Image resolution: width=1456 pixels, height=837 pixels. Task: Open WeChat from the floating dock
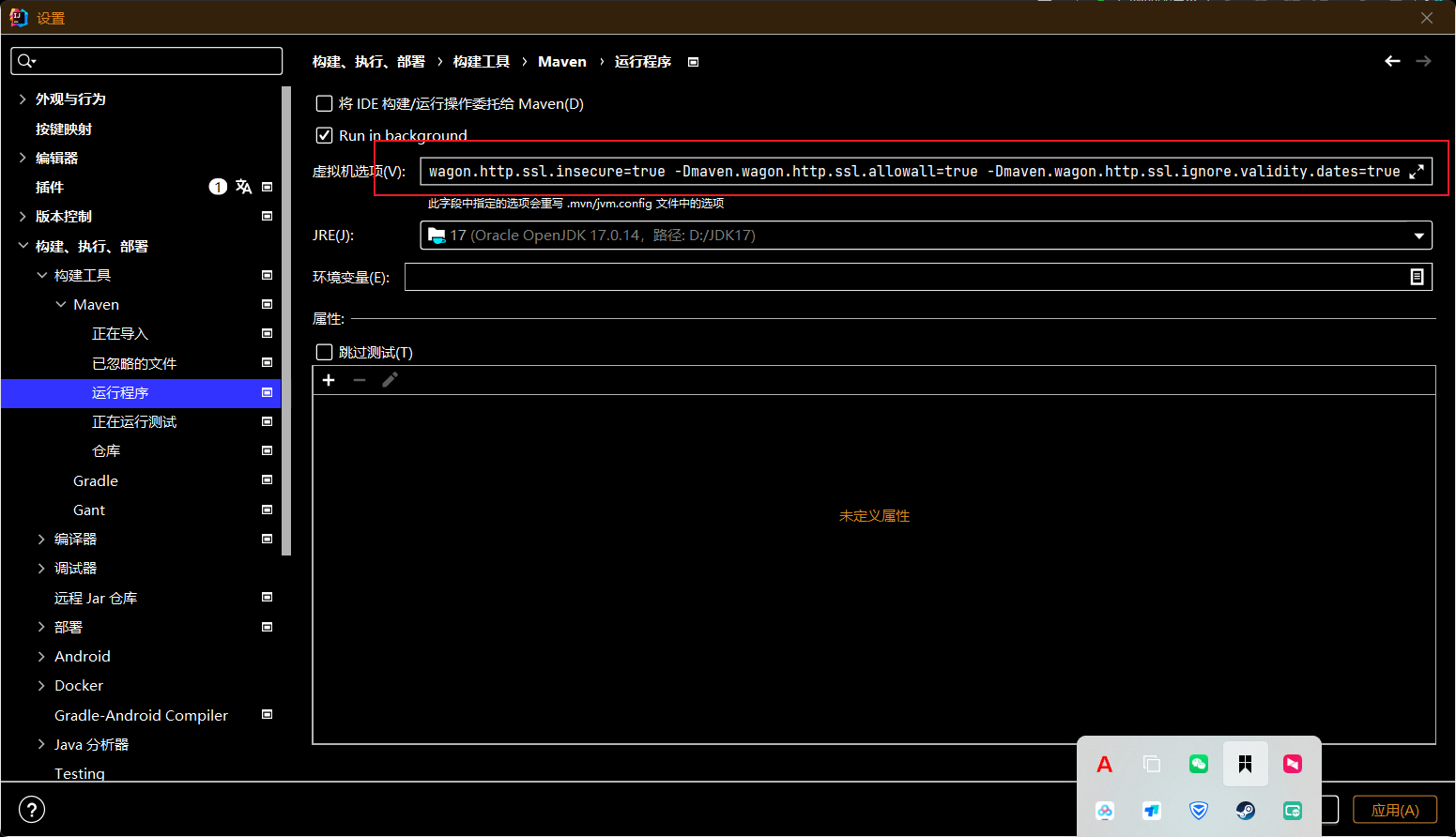[x=1198, y=763]
